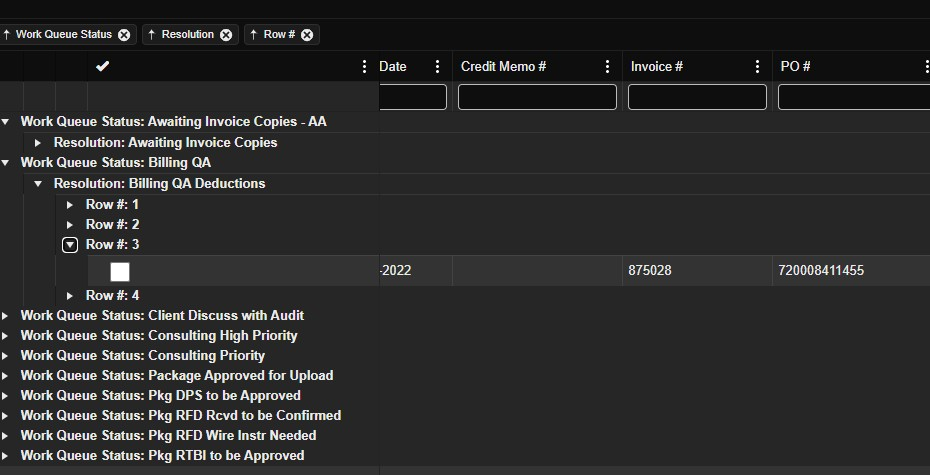The height and width of the screenshot is (475, 930).
Task: Click the checkmark header icon
Action: coord(102,67)
